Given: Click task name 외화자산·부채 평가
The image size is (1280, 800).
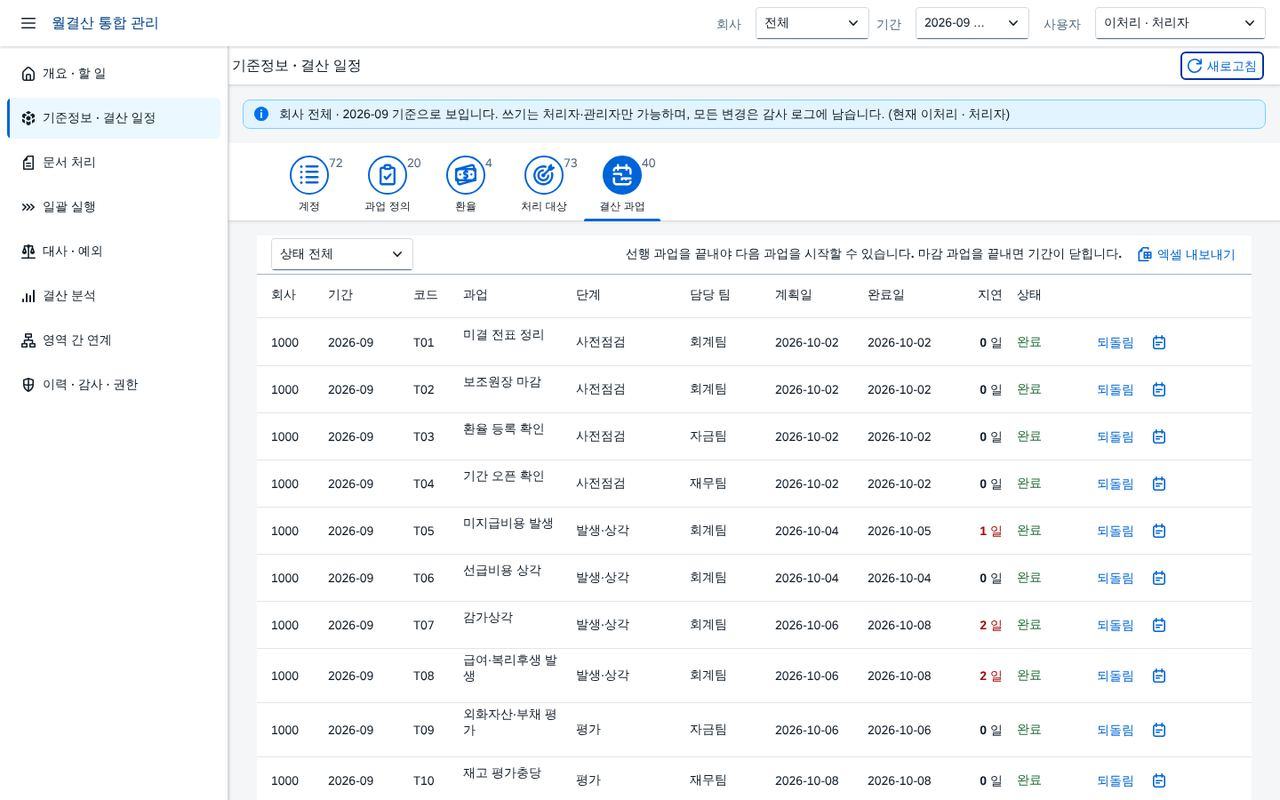Looking at the screenshot, I should coord(510,722).
